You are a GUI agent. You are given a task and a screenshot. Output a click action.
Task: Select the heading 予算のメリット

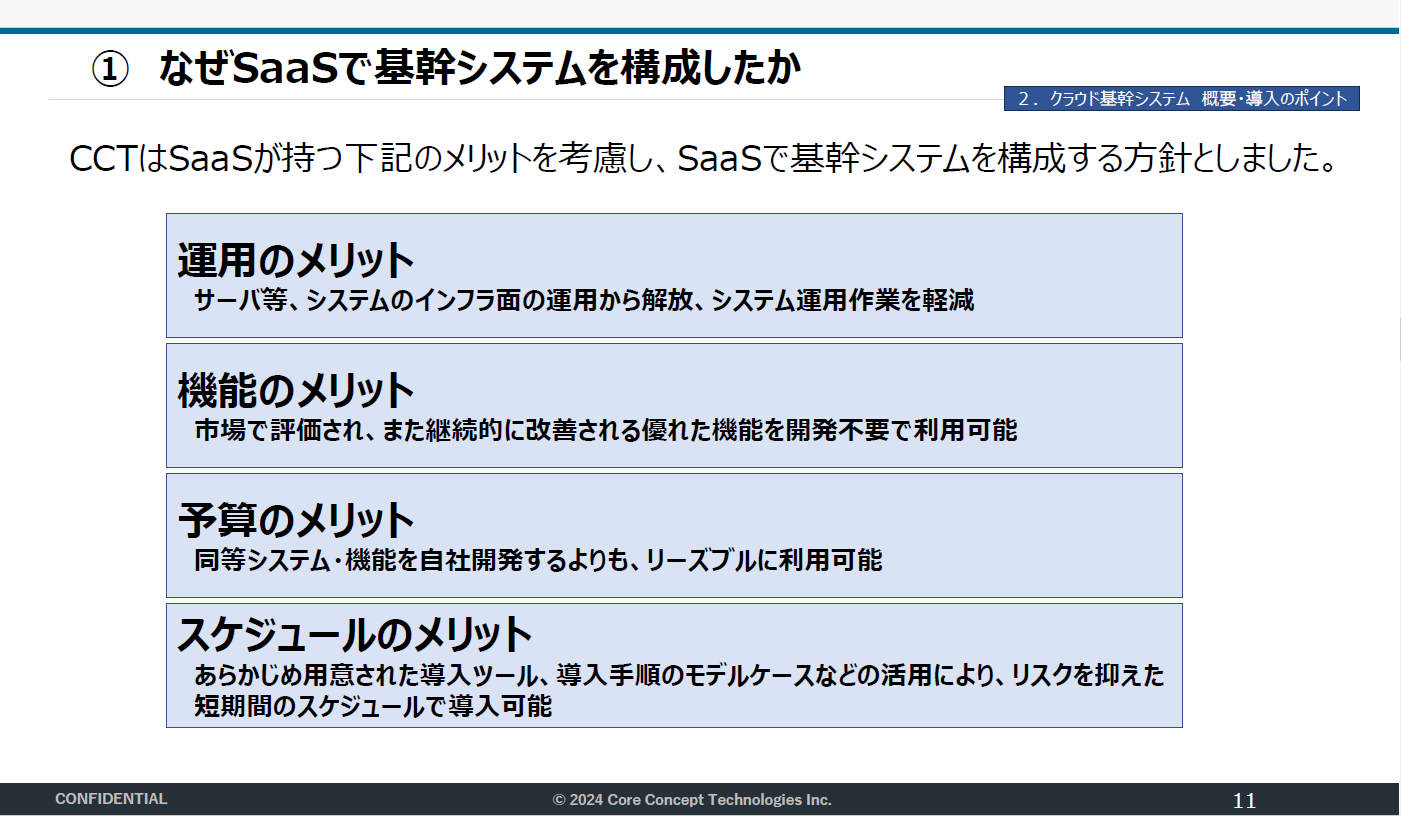tap(296, 520)
